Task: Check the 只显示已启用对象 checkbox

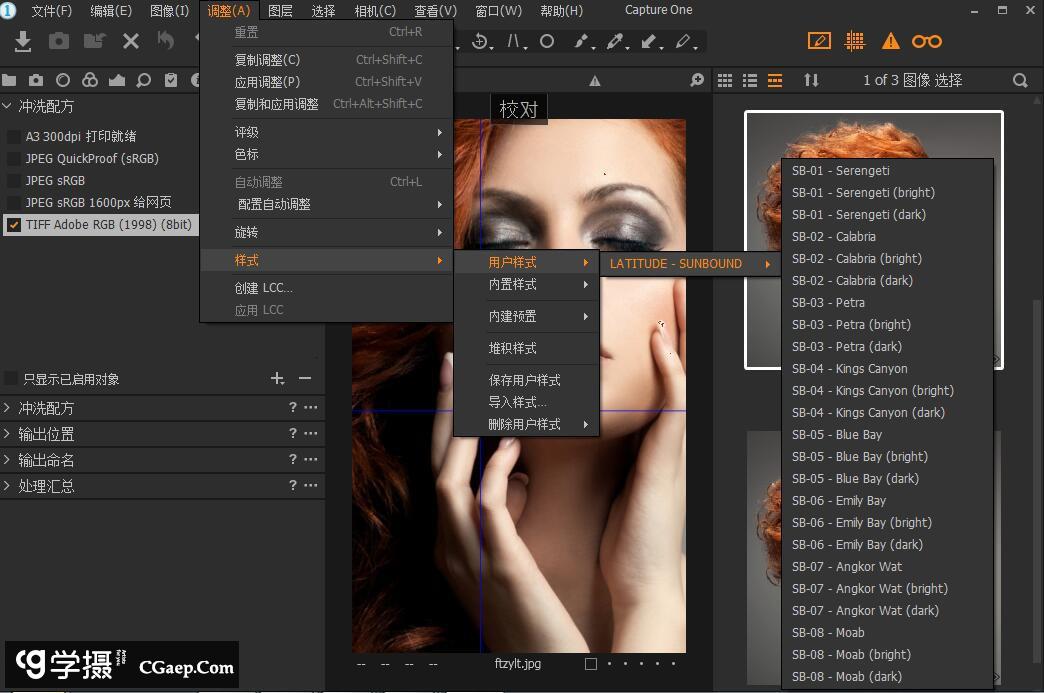Action: [x=12, y=379]
